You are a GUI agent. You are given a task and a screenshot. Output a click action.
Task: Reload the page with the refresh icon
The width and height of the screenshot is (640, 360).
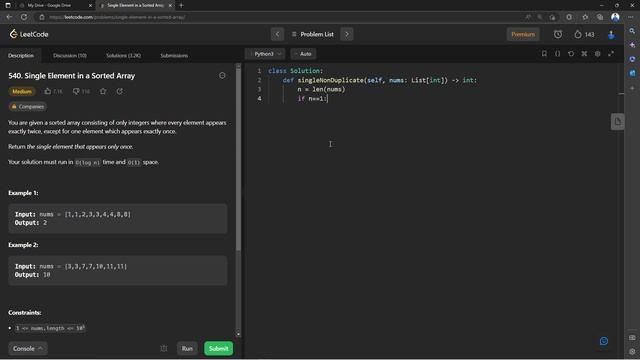click(24, 17)
